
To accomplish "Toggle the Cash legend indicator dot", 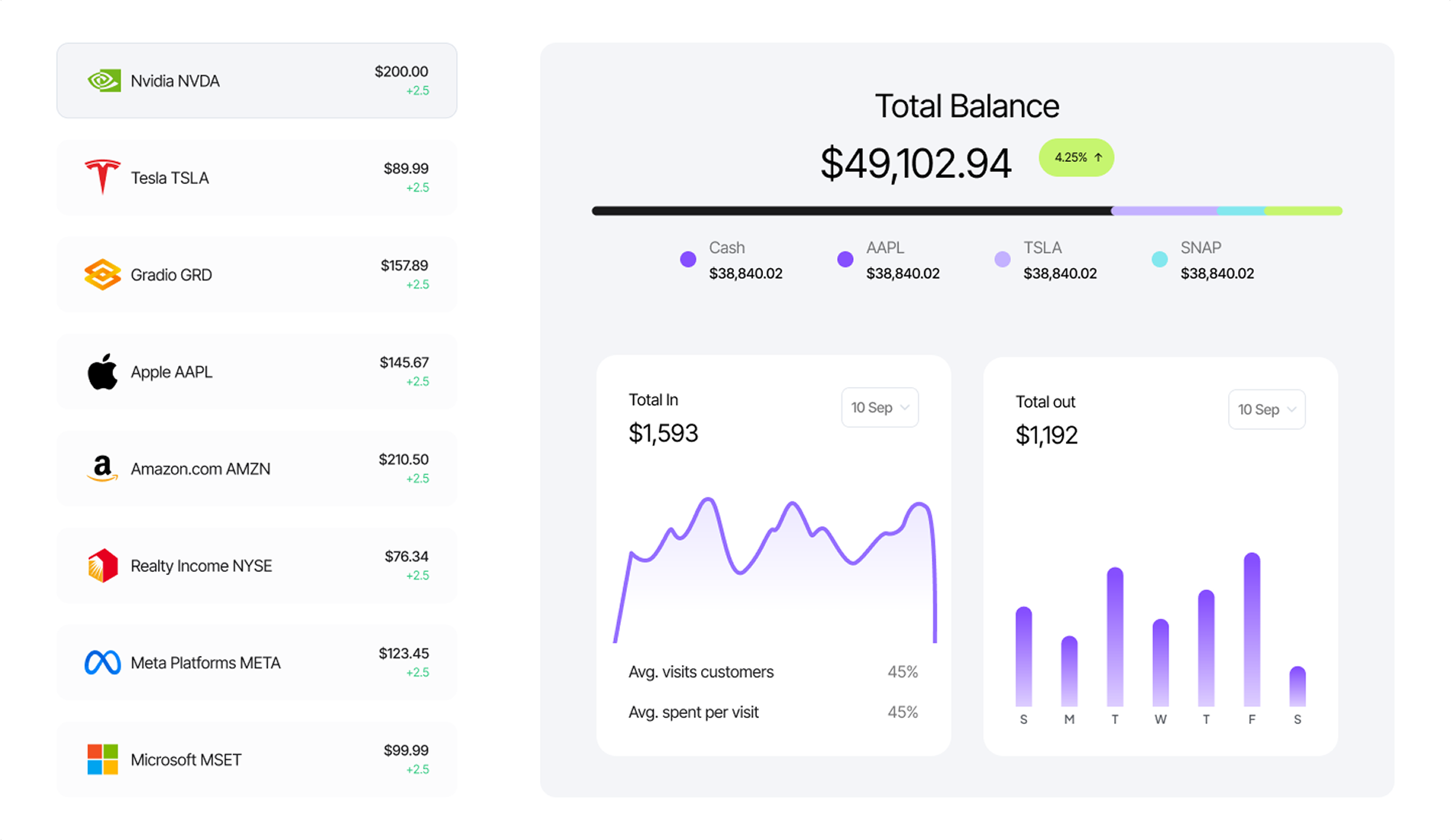I will coord(688,260).
